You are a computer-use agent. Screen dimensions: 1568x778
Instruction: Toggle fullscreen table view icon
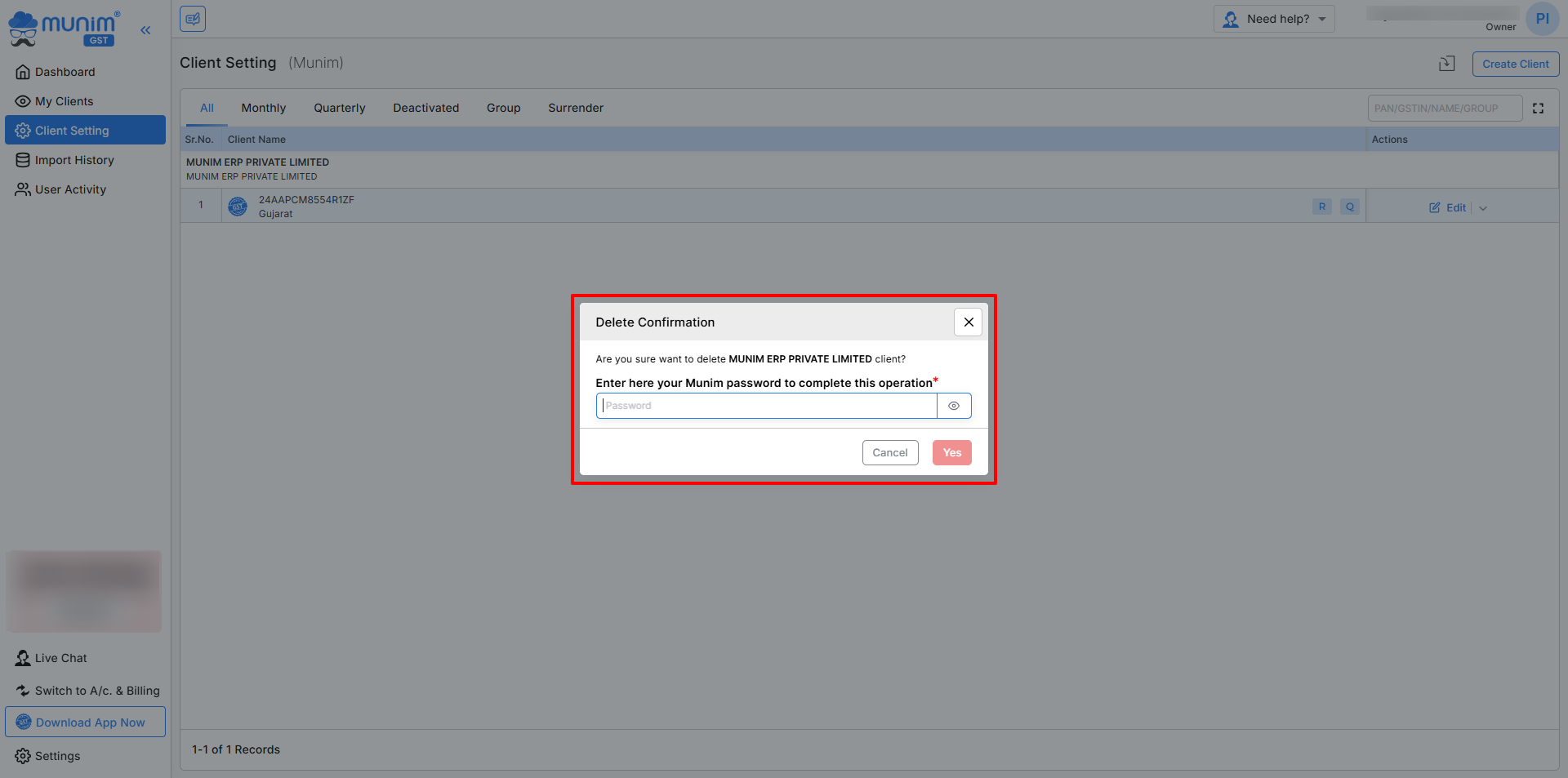[1538, 109]
